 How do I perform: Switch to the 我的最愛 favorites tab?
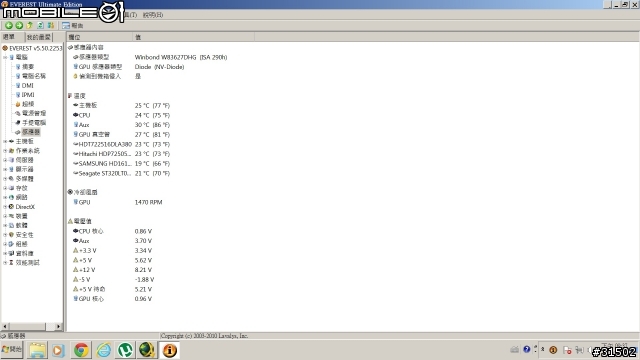coord(39,37)
